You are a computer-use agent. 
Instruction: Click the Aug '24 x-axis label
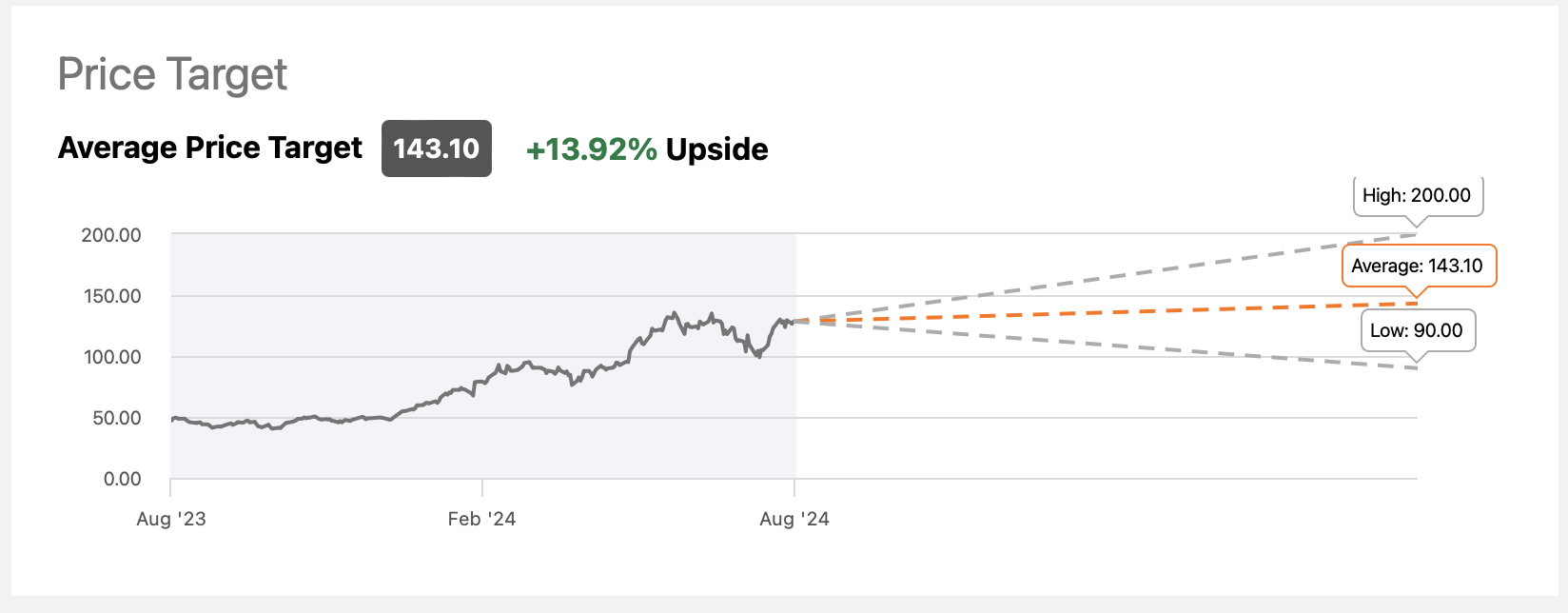794,519
